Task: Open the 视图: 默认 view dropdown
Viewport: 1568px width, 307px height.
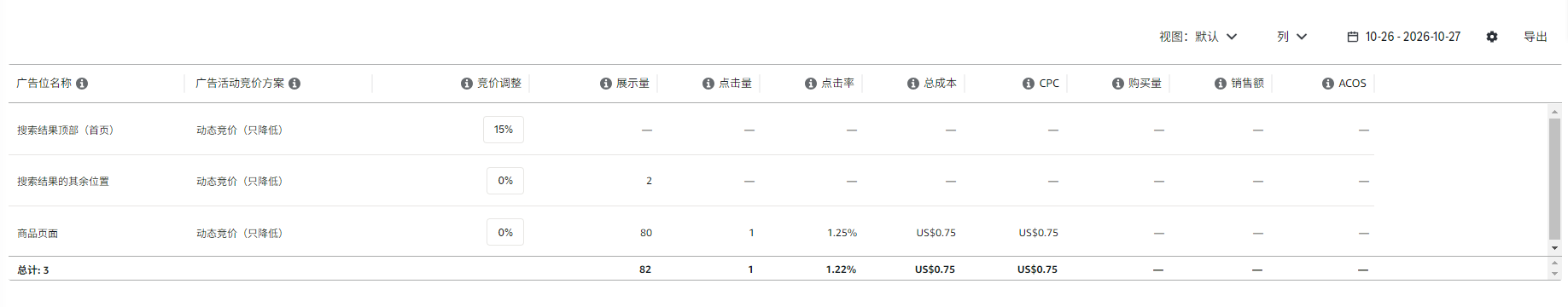Action: [x=1198, y=37]
